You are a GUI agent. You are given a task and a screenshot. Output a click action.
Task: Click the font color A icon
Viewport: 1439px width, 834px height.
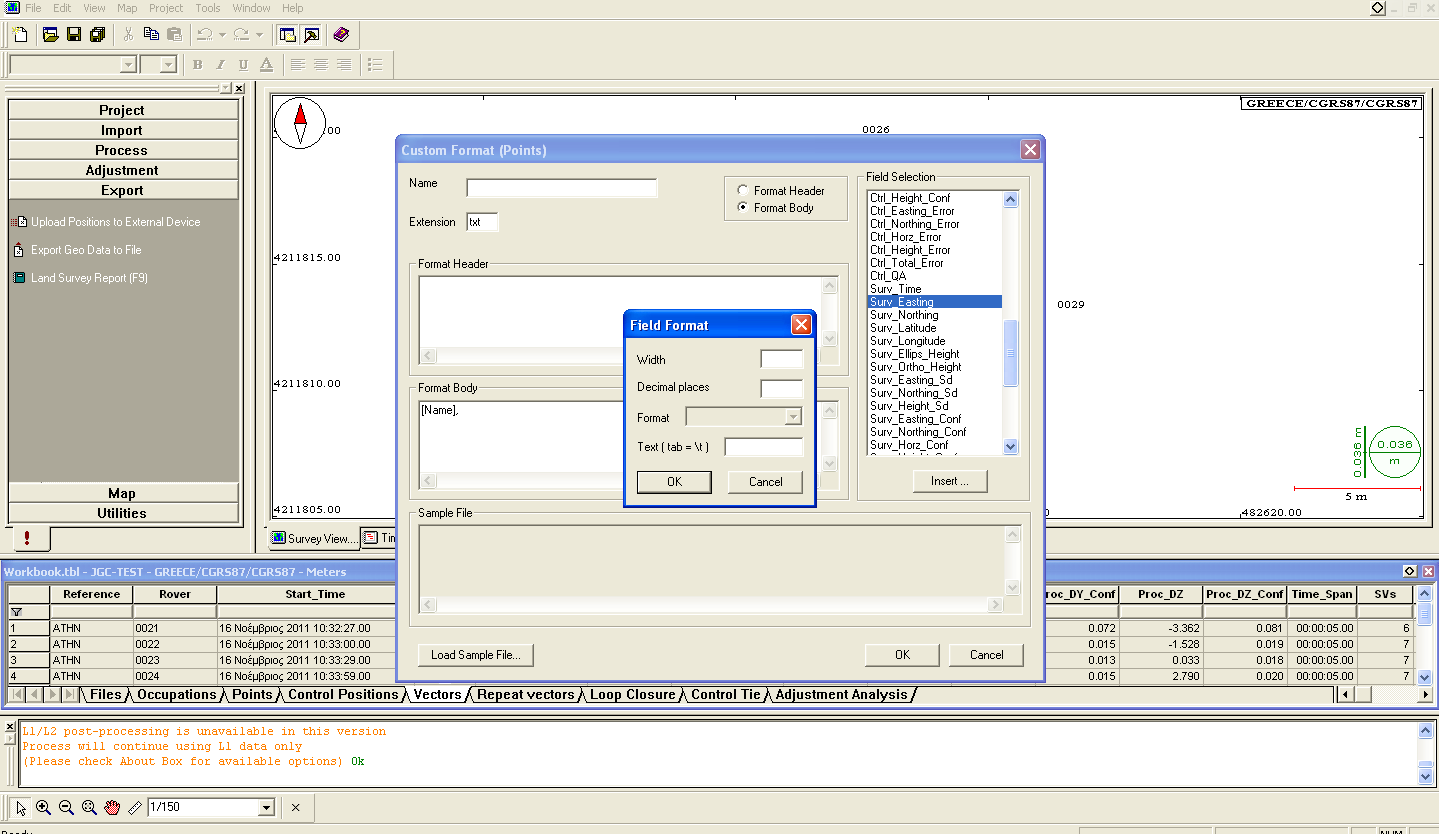[x=266, y=65]
